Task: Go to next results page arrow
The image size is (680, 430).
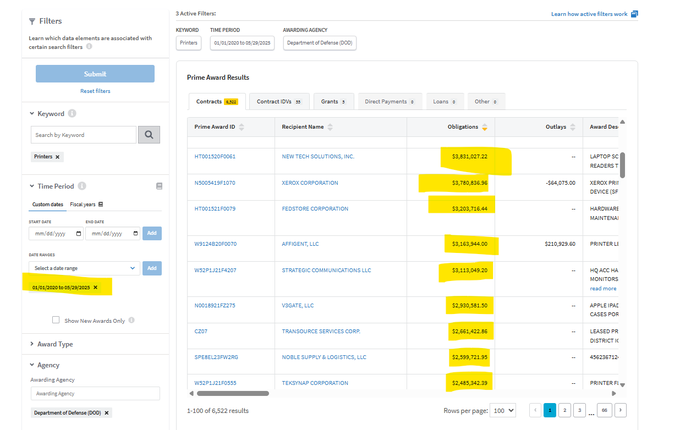Action: click(621, 410)
